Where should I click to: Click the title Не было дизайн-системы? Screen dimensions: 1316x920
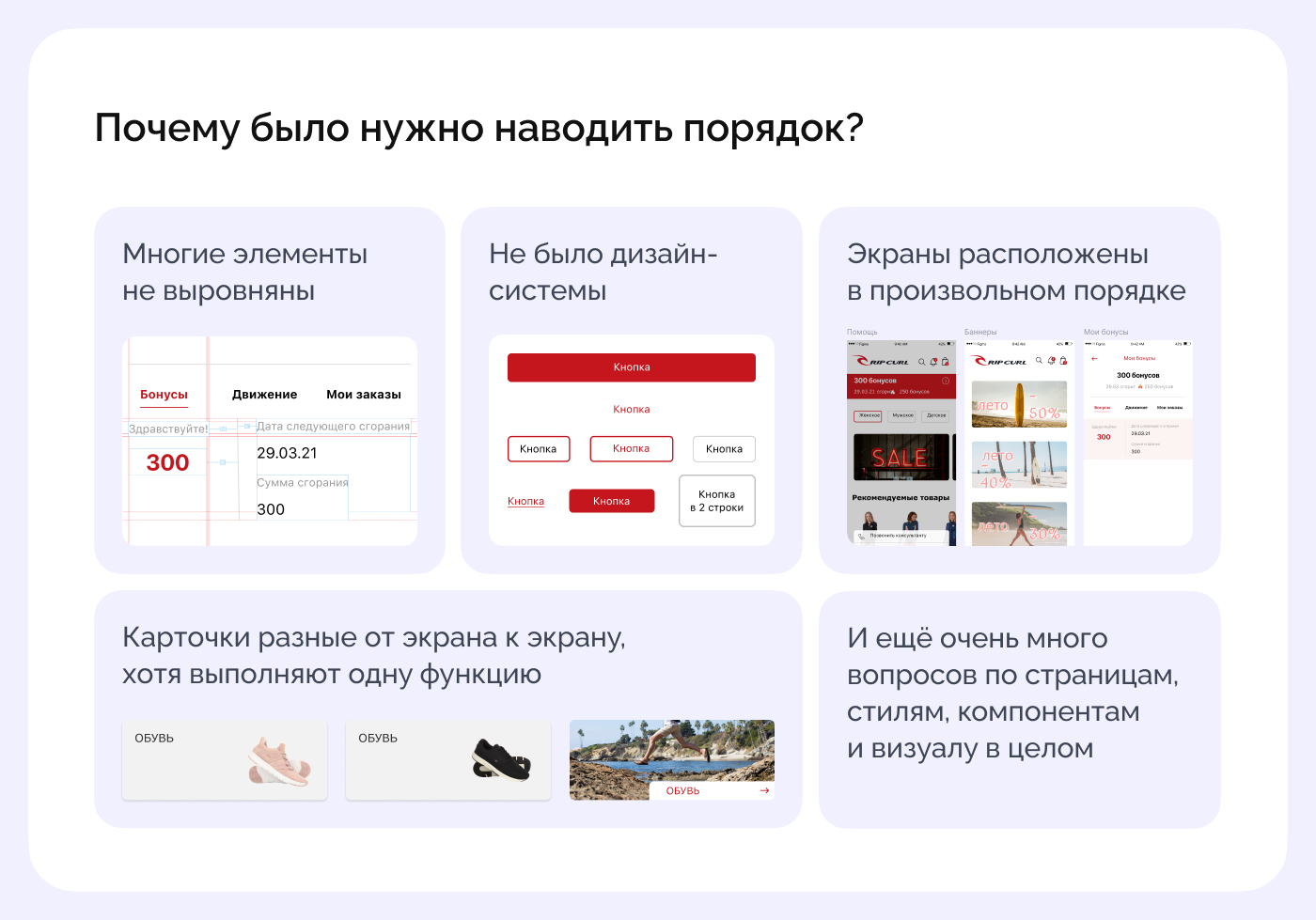coord(603,273)
